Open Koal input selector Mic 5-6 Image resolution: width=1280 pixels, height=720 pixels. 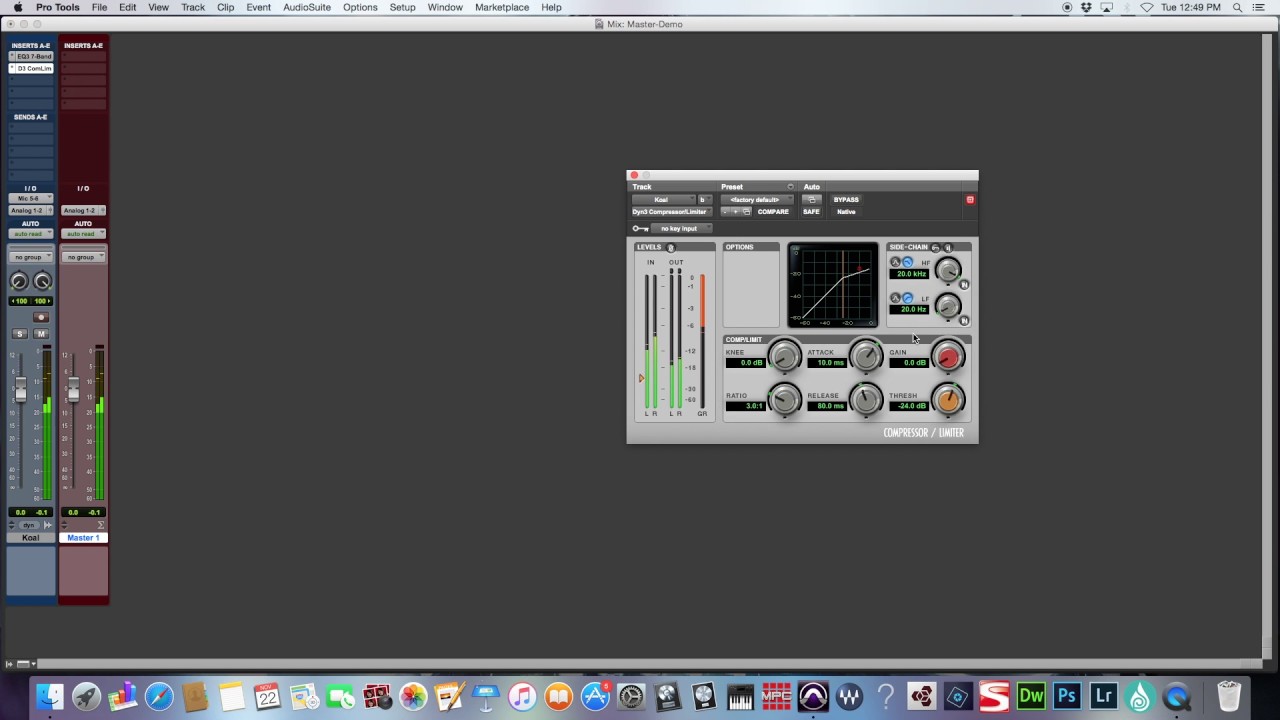(x=31, y=198)
